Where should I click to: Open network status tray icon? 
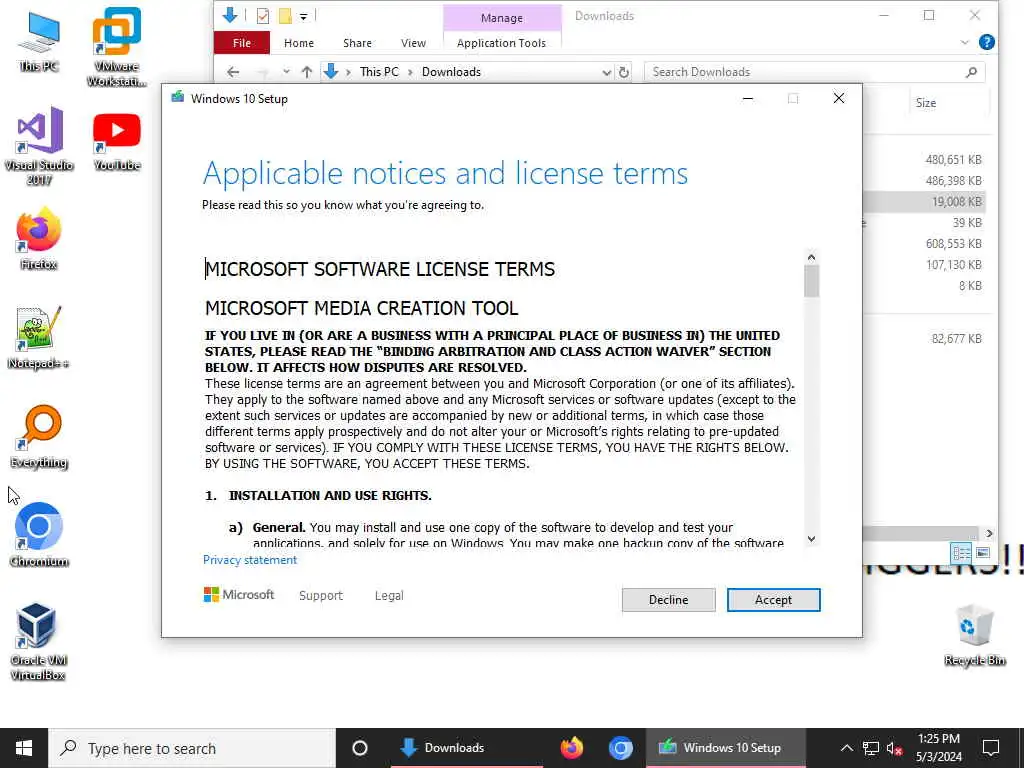point(871,748)
